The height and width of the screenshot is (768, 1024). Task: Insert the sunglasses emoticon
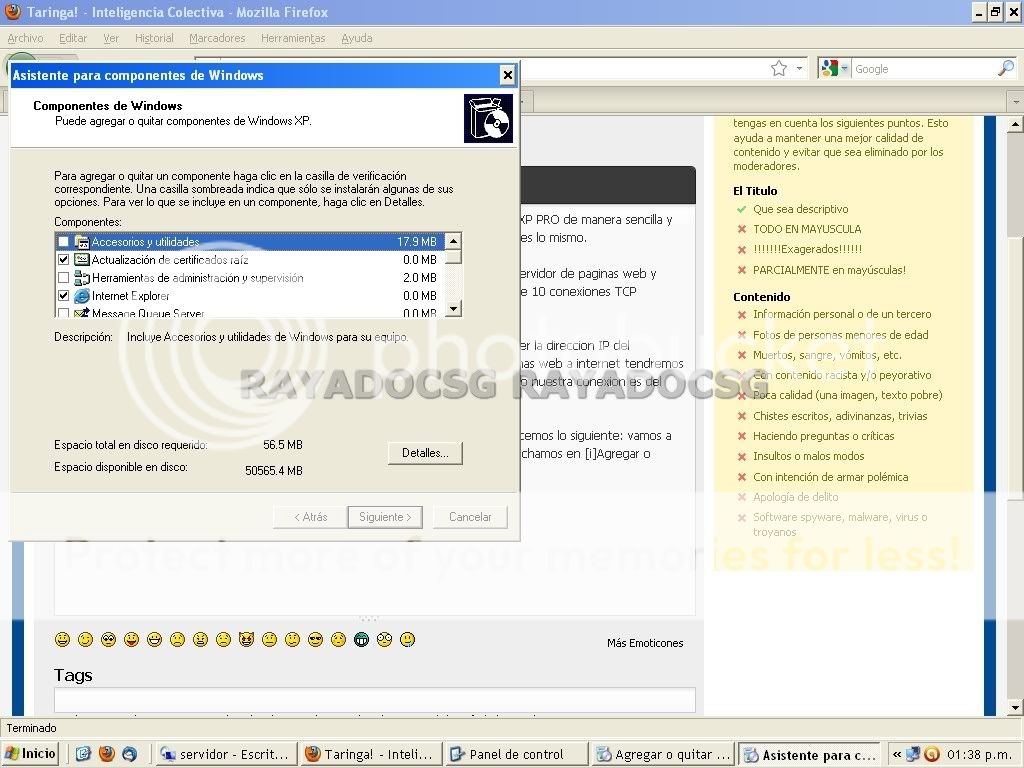[x=315, y=639]
